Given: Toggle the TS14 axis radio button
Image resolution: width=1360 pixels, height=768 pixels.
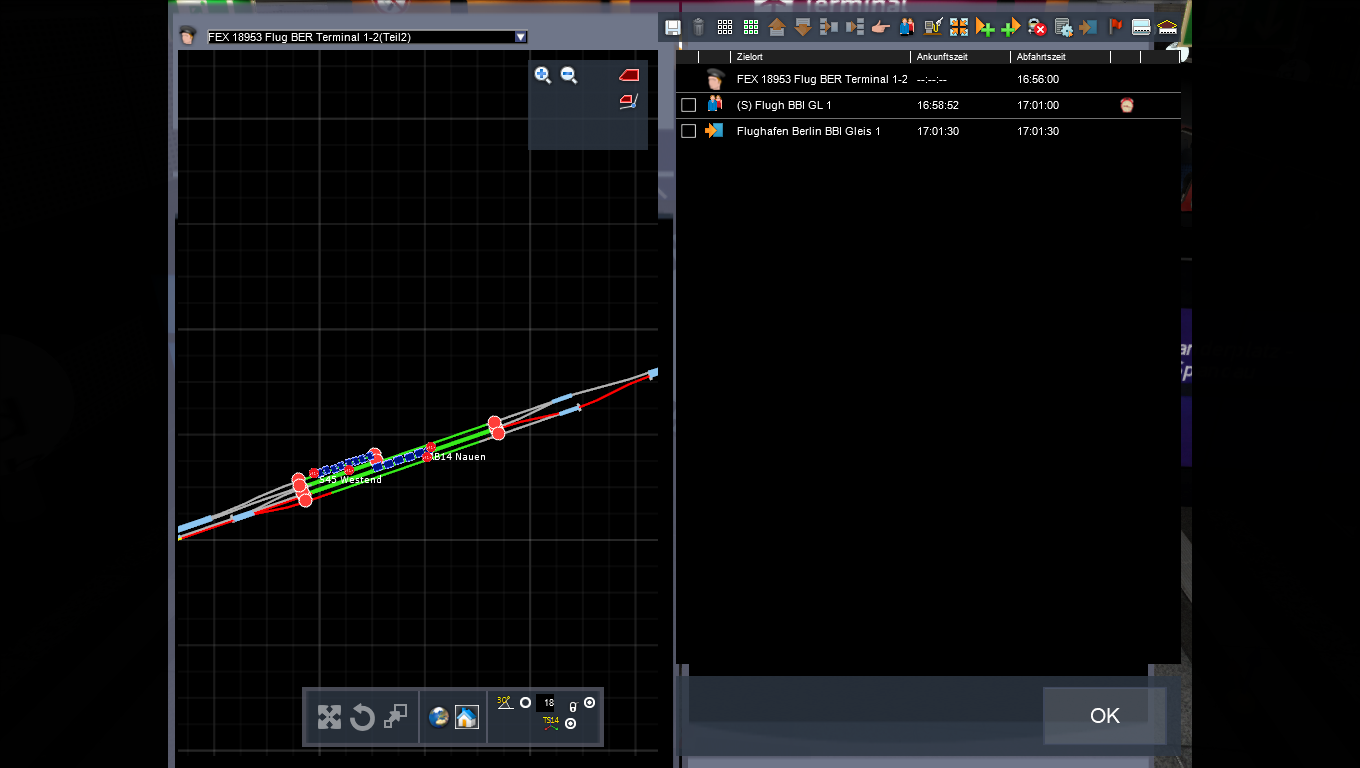Looking at the screenshot, I should [570, 723].
